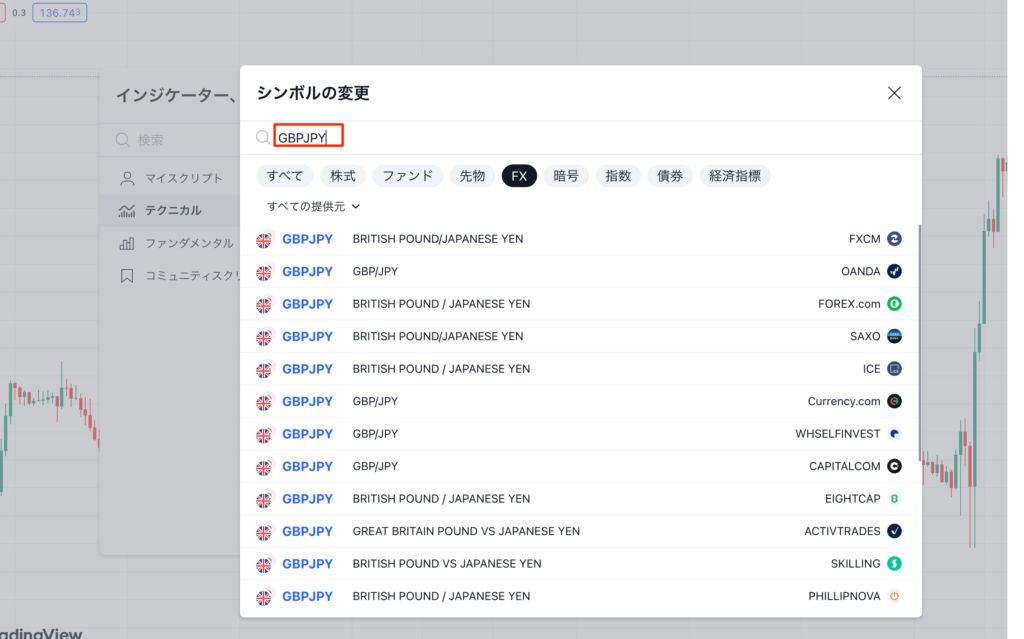Open テクニカル in the indicators panel
Screen dimensions: 1024x639
171,210
